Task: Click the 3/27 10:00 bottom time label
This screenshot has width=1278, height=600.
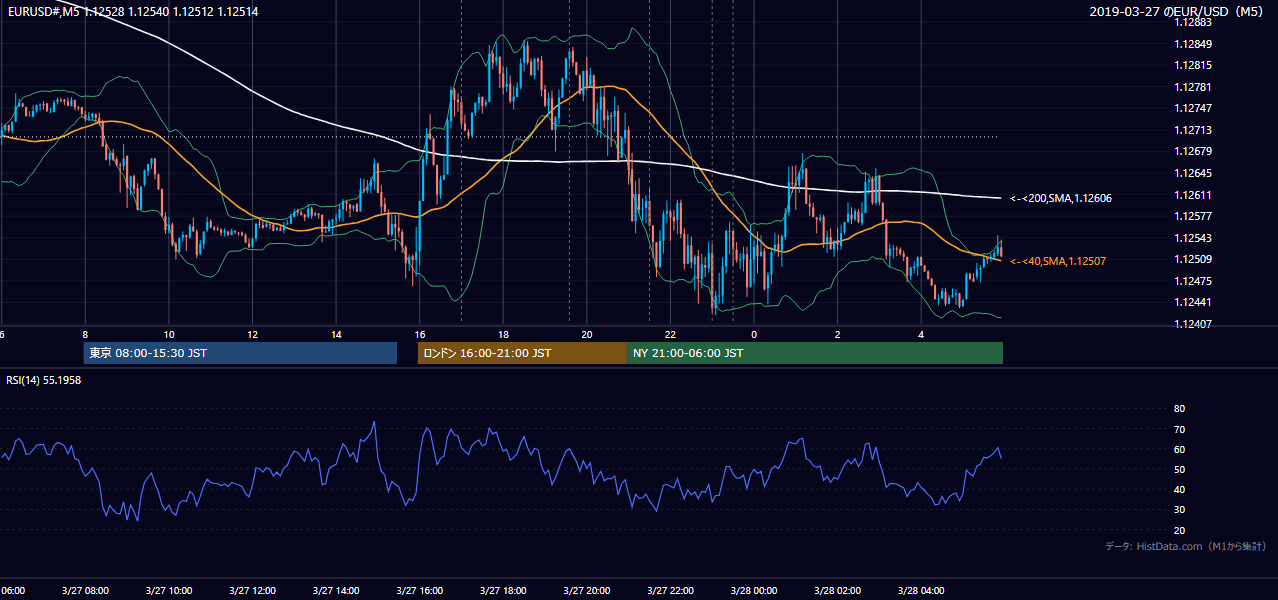Action: tap(168, 591)
